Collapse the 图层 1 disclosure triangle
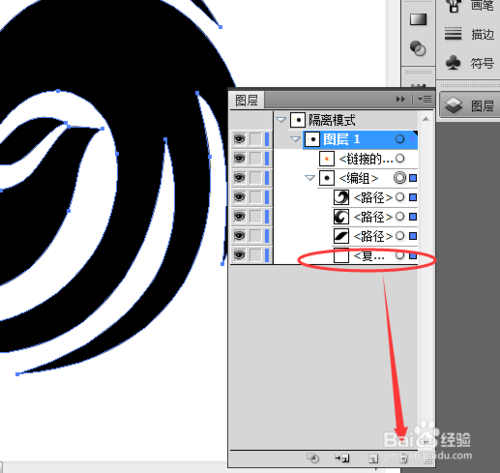The height and width of the screenshot is (473, 500). click(295, 139)
